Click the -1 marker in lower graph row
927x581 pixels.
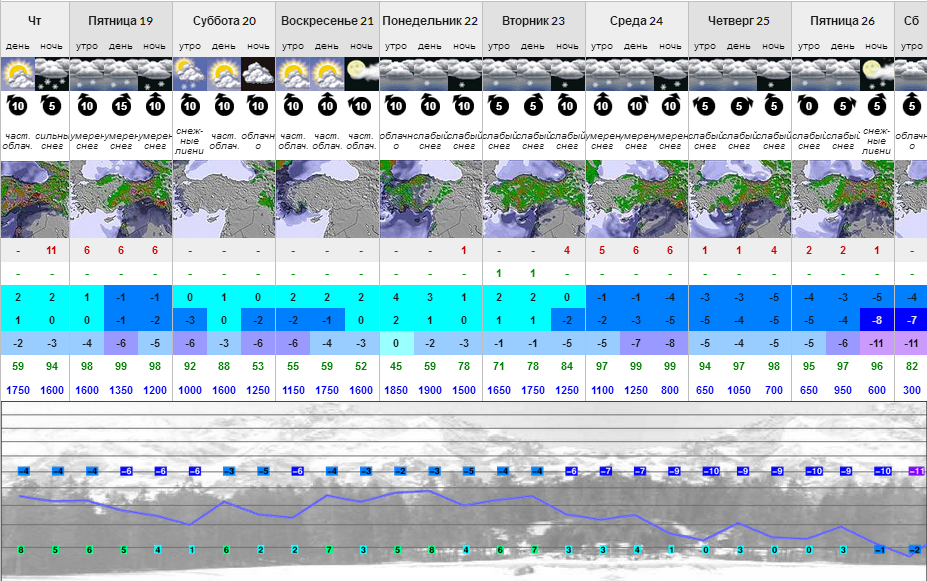tap(880, 550)
